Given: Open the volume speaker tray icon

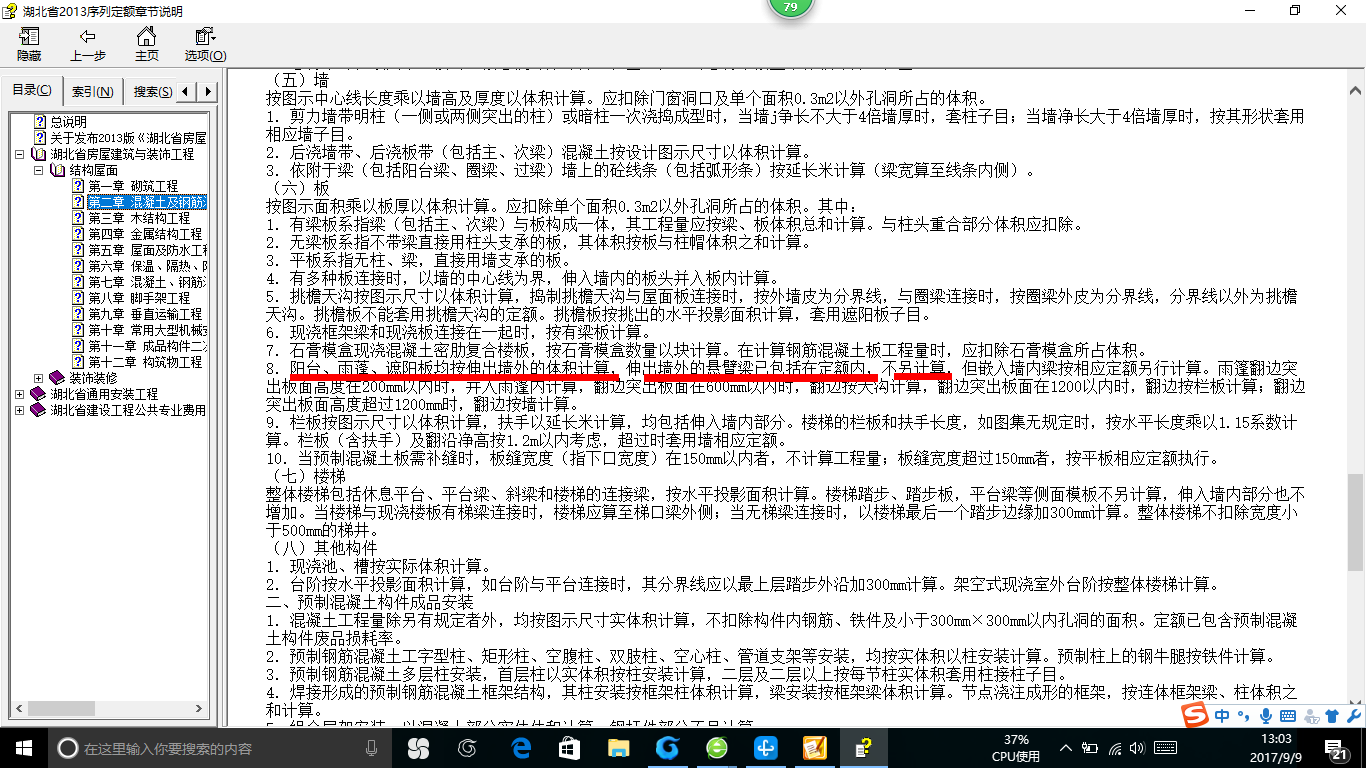Looking at the screenshot, I should click(1139, 747).
